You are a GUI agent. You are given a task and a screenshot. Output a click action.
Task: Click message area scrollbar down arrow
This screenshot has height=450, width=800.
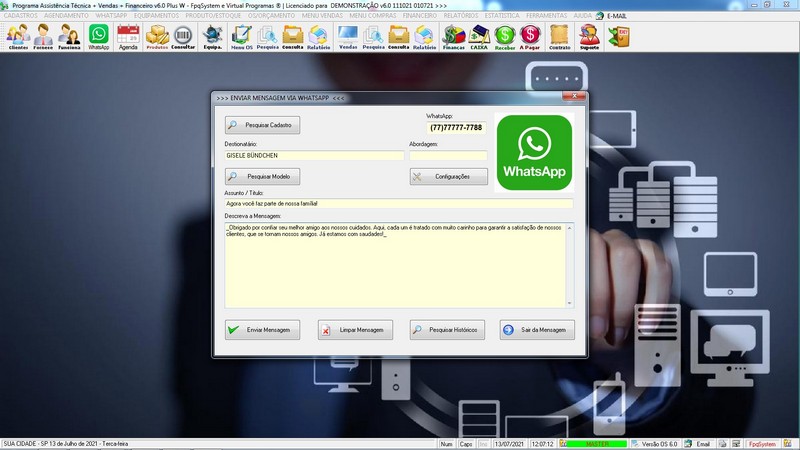click(x=569, y=303)
